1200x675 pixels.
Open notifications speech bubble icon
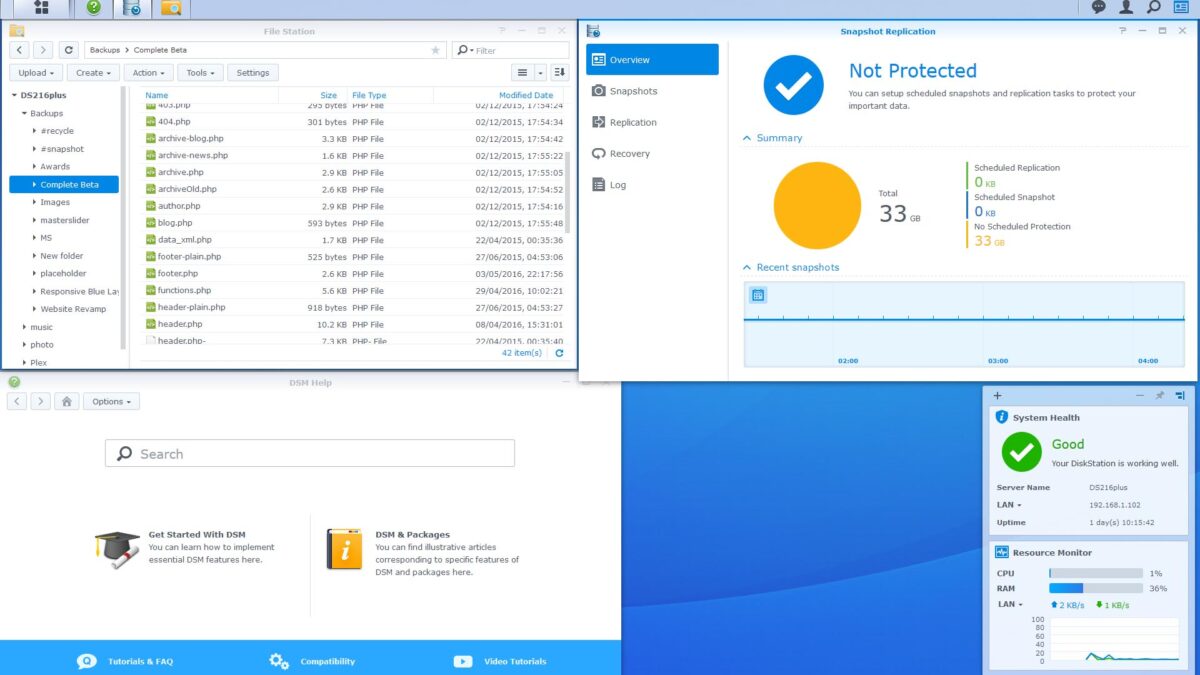[x=1099, y=7]
